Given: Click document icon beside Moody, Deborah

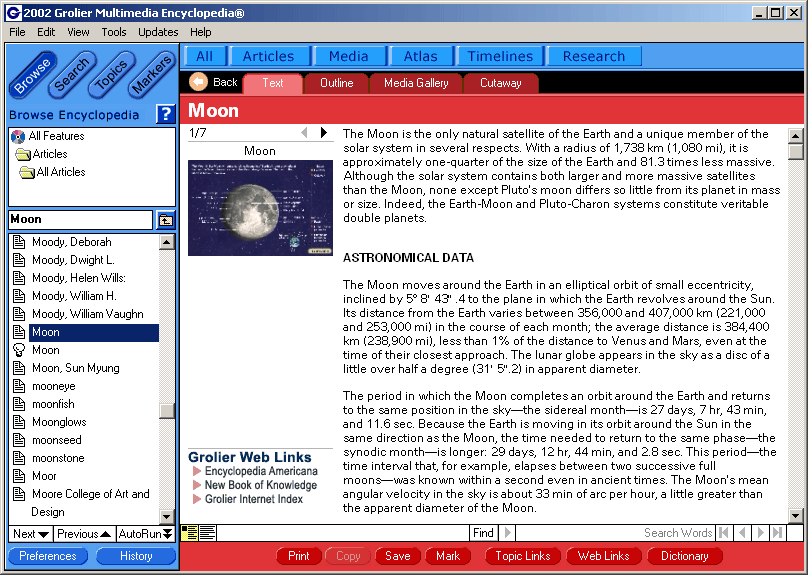Looking at the screenshot, I should pos(19,242).
